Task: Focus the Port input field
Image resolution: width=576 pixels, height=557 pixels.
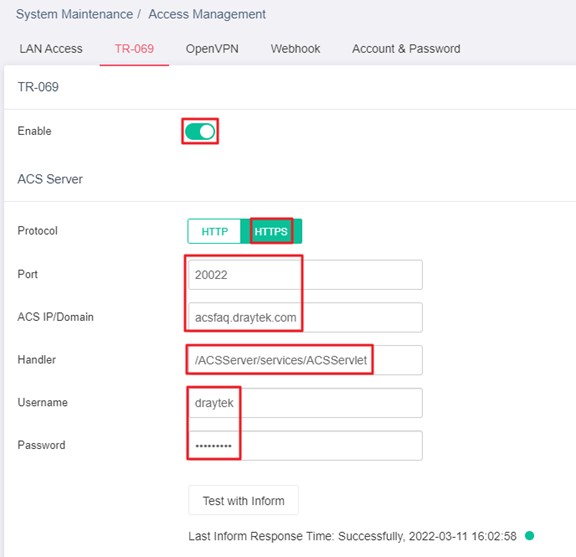Action: coord(305,275)
